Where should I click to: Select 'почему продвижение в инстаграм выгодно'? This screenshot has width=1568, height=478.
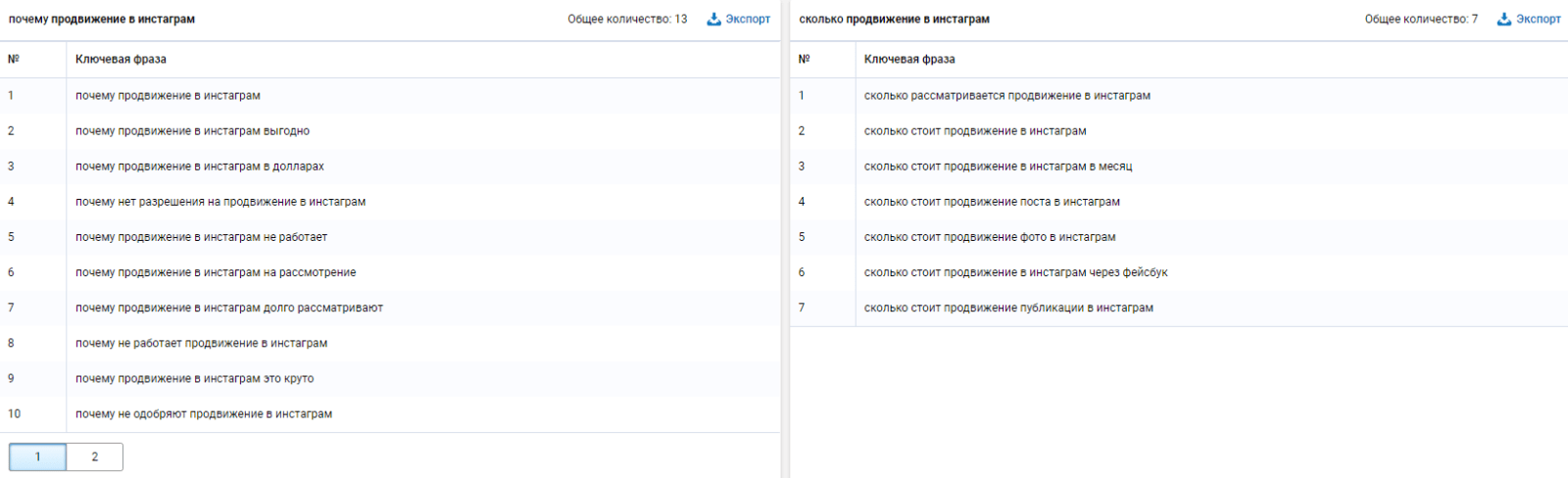pos(192,130)
